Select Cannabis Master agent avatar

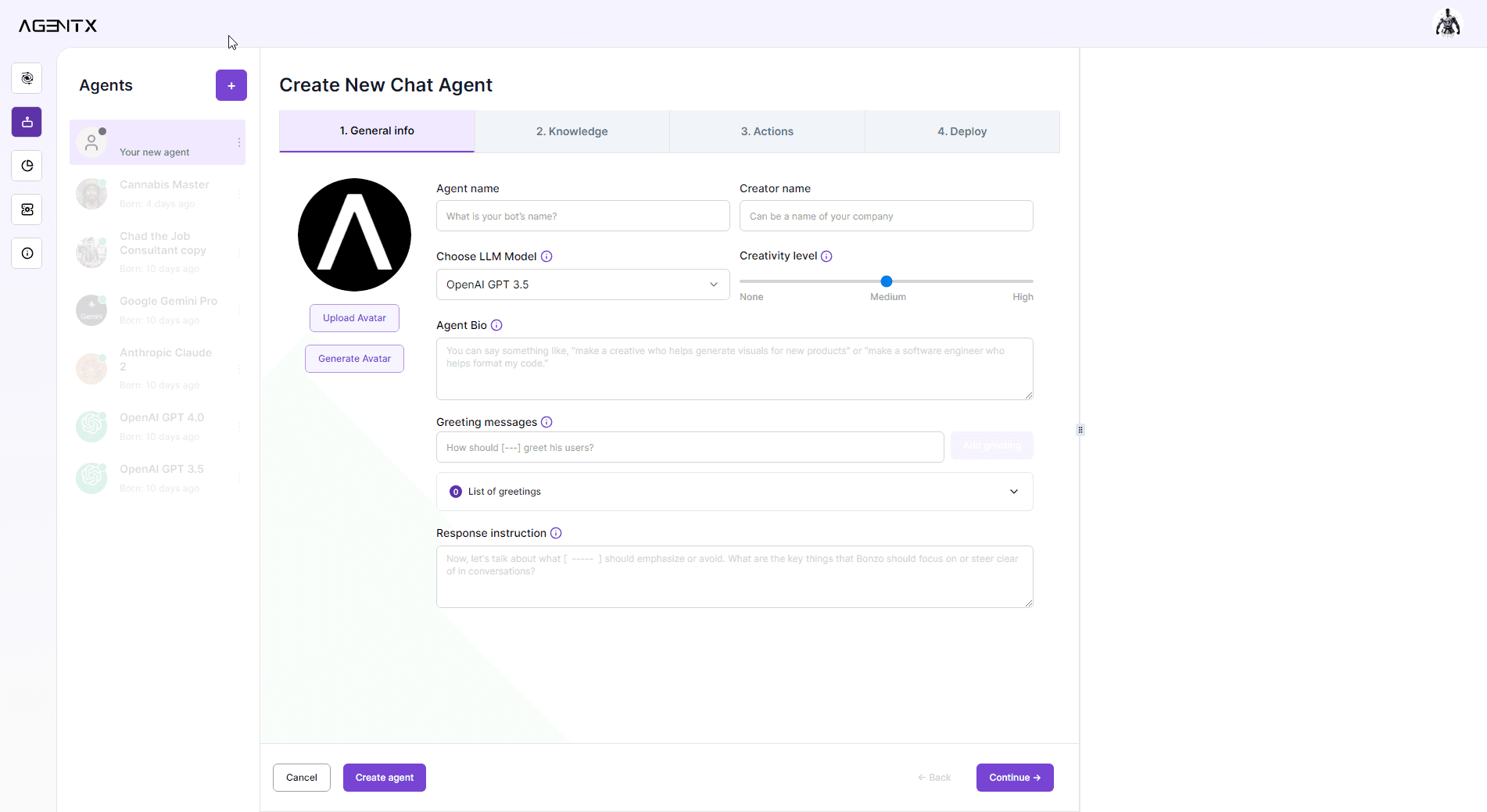click(x=91, y=194)
